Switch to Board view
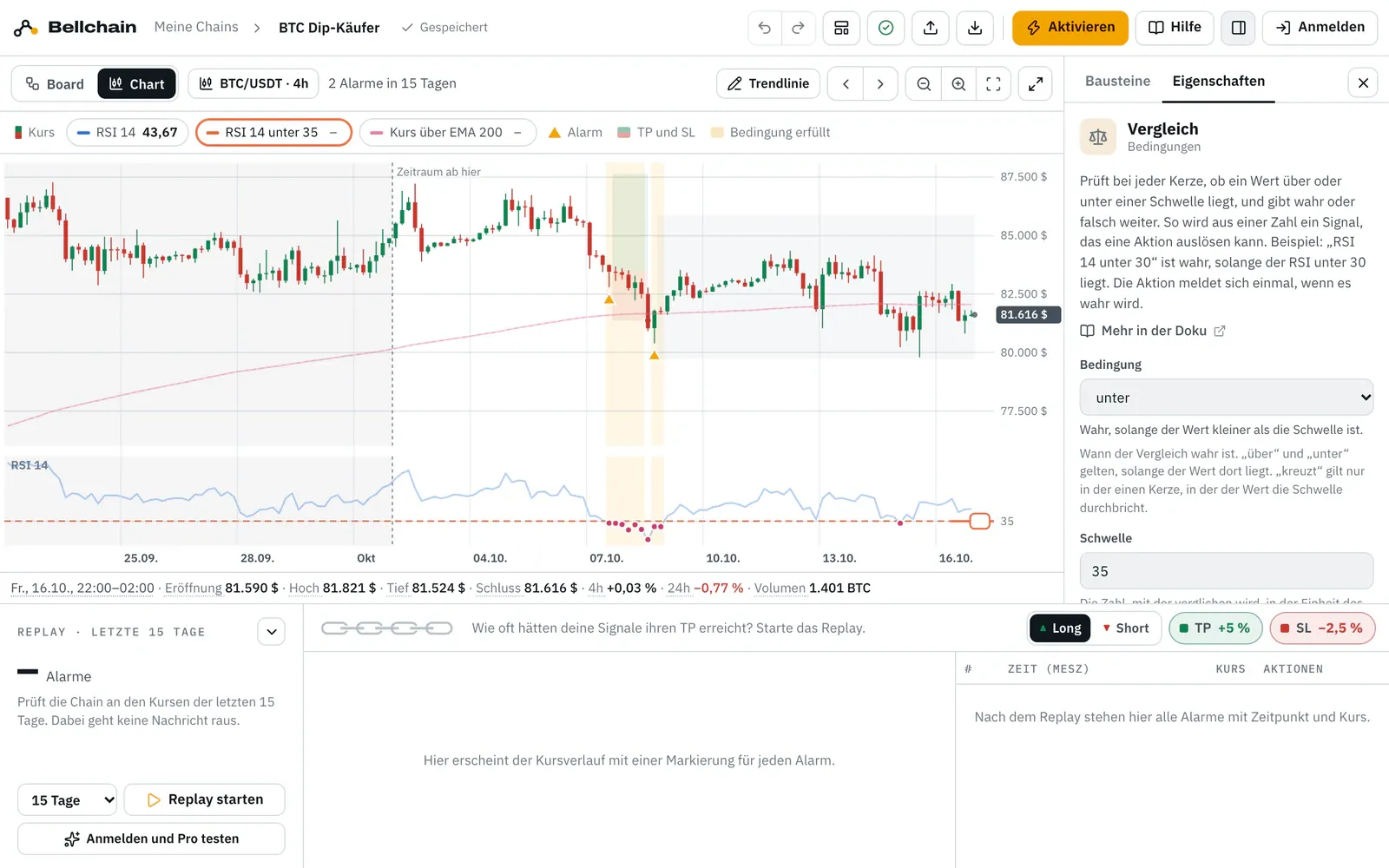1389x868 pixels. point(55,84)
